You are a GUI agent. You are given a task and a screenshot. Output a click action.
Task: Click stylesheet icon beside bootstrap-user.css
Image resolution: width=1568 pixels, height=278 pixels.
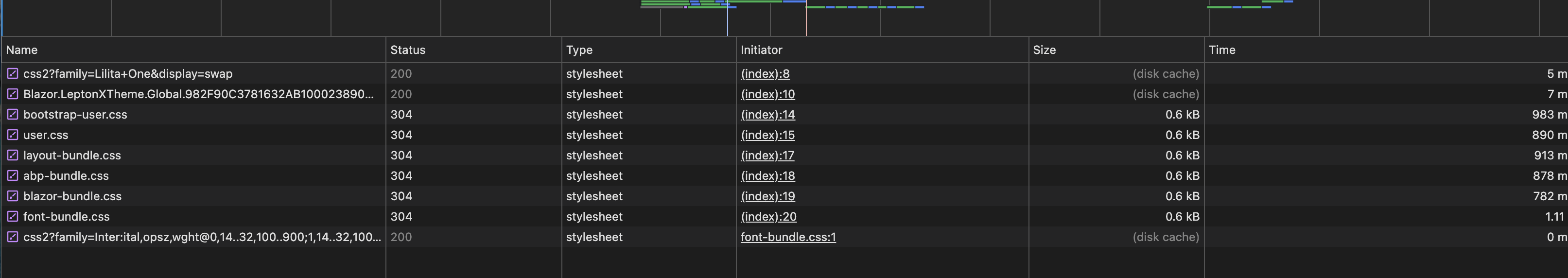click(12, 114)
